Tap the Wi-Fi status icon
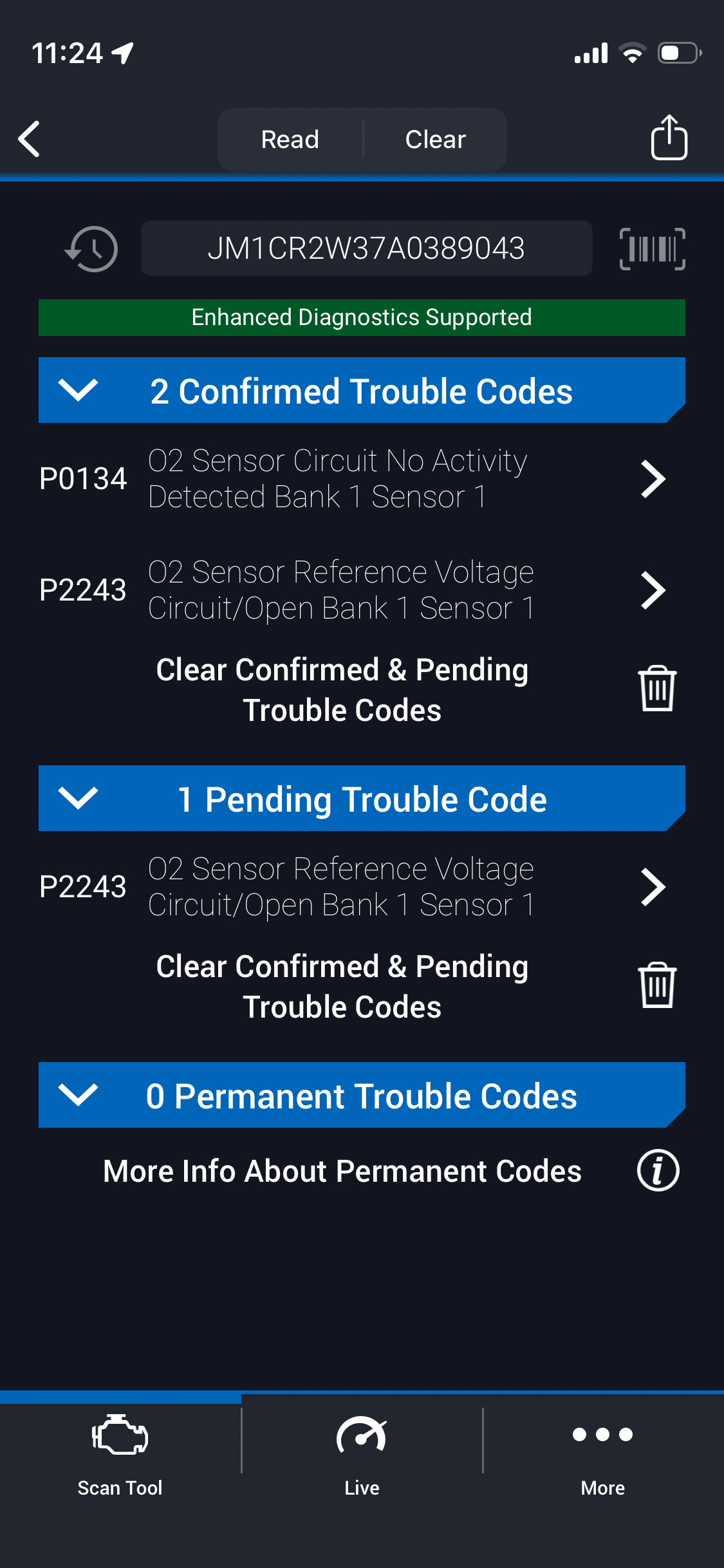Image resolution: width=724 pixels, height=1568 pixels. coord(632,53)
